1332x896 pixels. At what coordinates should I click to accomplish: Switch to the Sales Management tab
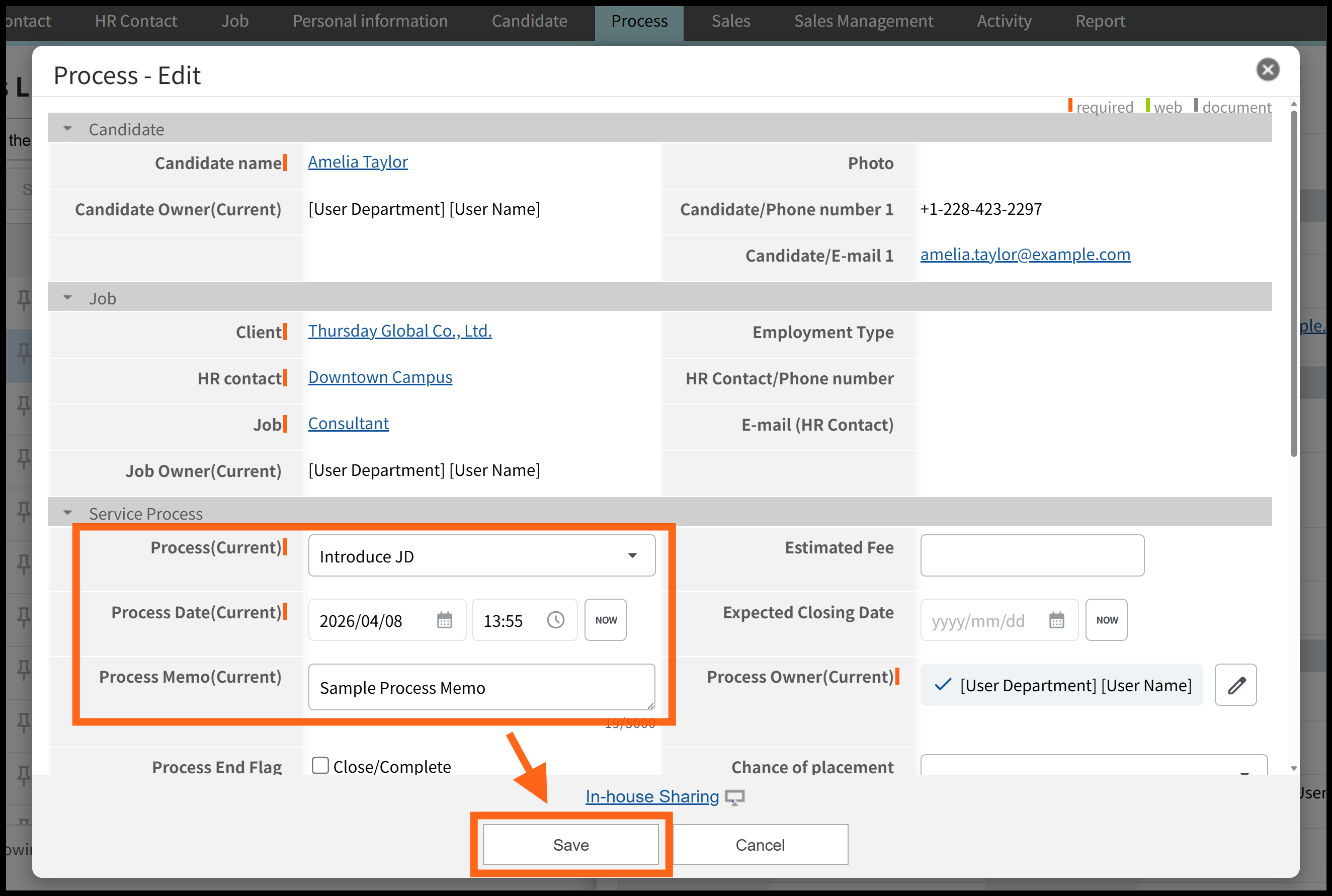pyautogui.click(x=863, y=21)
